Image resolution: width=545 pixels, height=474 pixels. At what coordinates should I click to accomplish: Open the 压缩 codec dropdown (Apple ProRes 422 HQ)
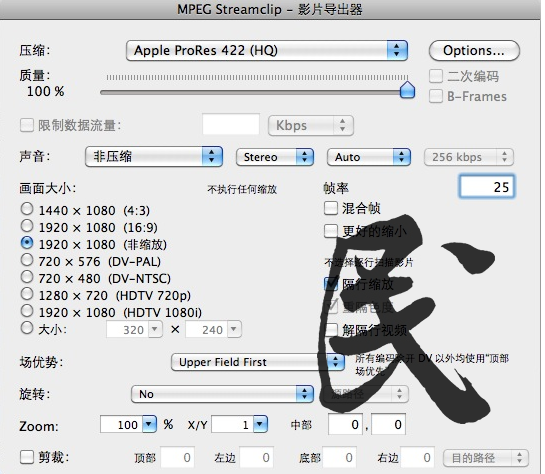[267, 51]
